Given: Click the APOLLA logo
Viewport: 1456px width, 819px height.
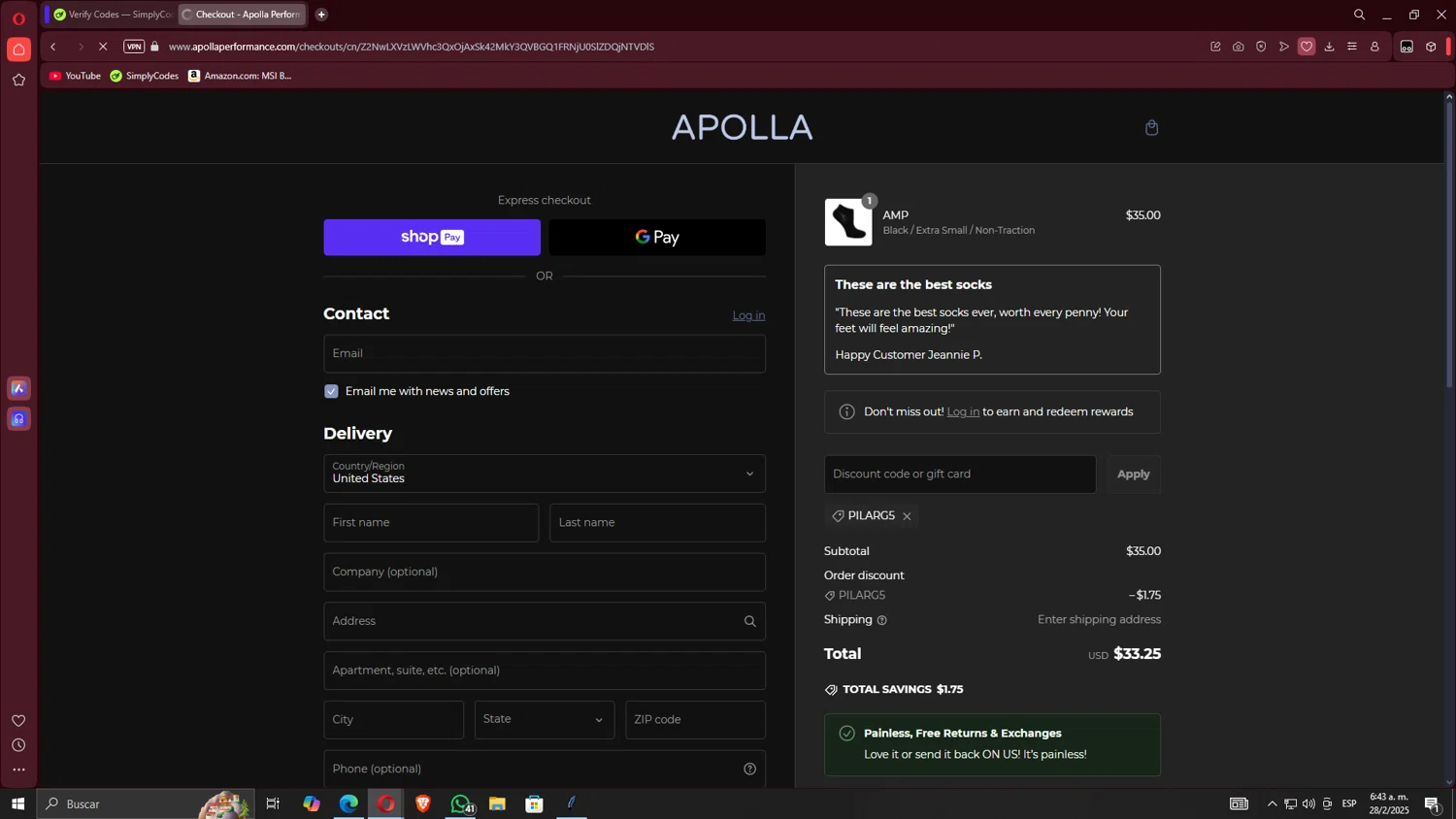Looking at the screenshot, I should tap(742, 127).
